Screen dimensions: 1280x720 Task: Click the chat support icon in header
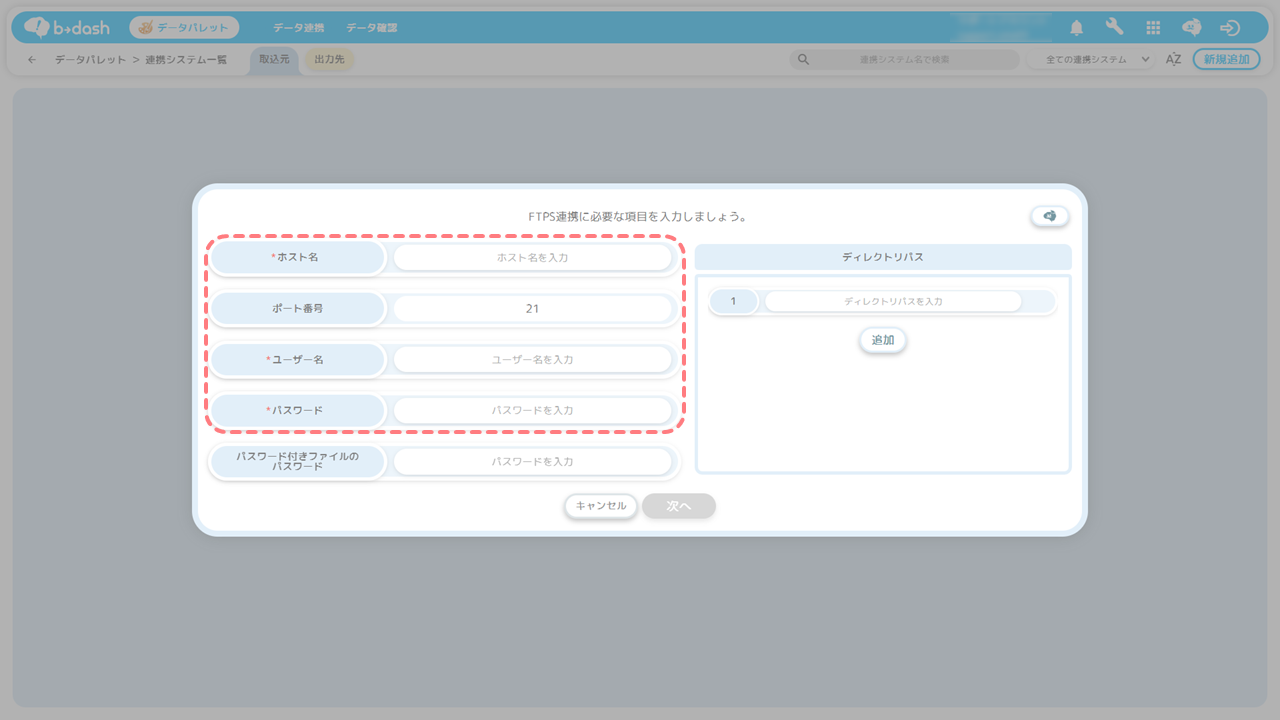coord(1191,28)
